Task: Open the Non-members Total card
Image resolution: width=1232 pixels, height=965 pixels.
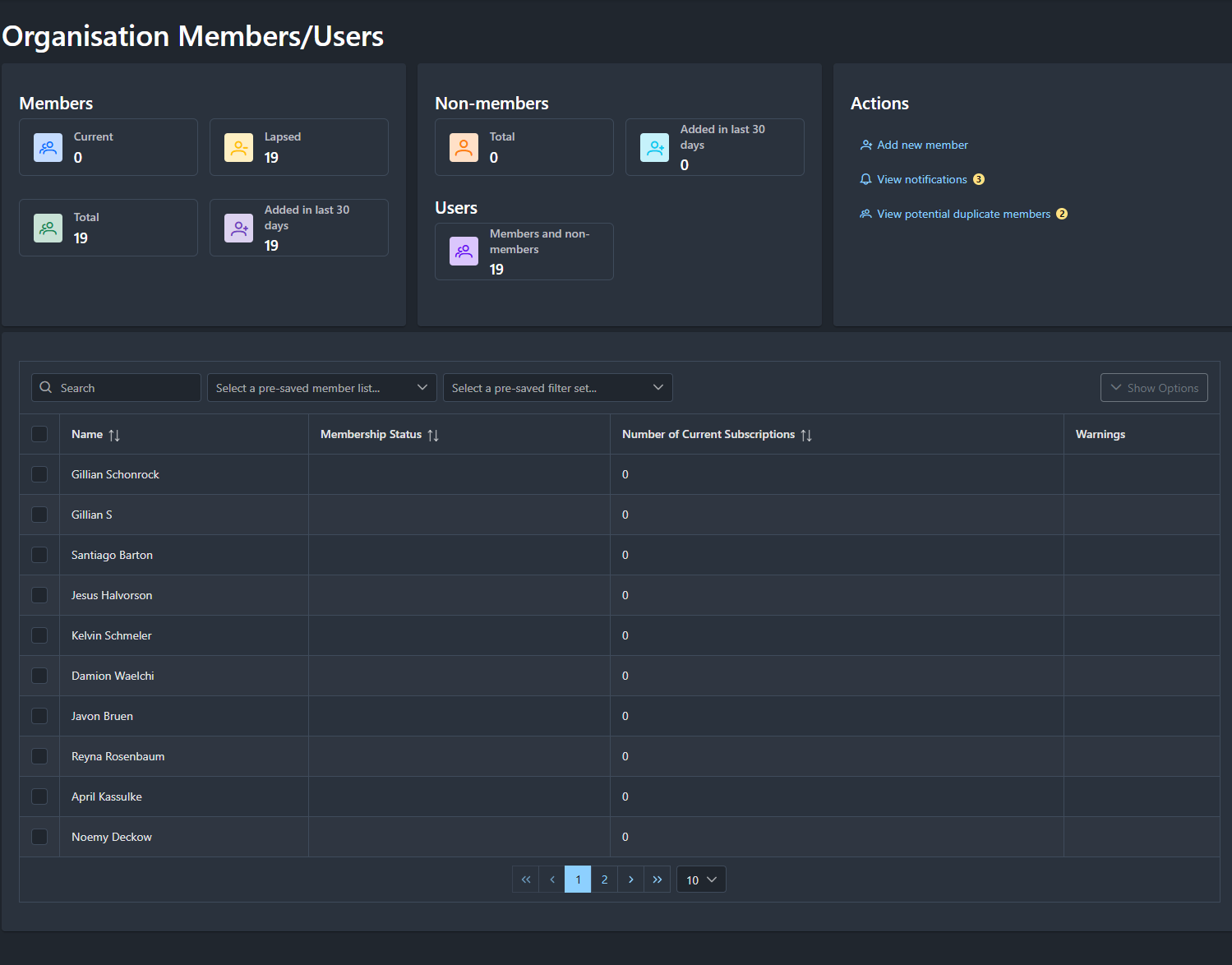Action: point(524,147)
